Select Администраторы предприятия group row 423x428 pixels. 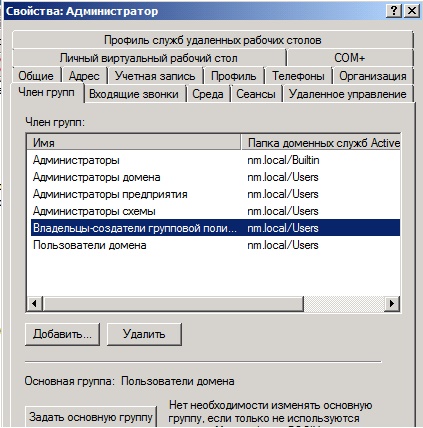coord(215,194)
